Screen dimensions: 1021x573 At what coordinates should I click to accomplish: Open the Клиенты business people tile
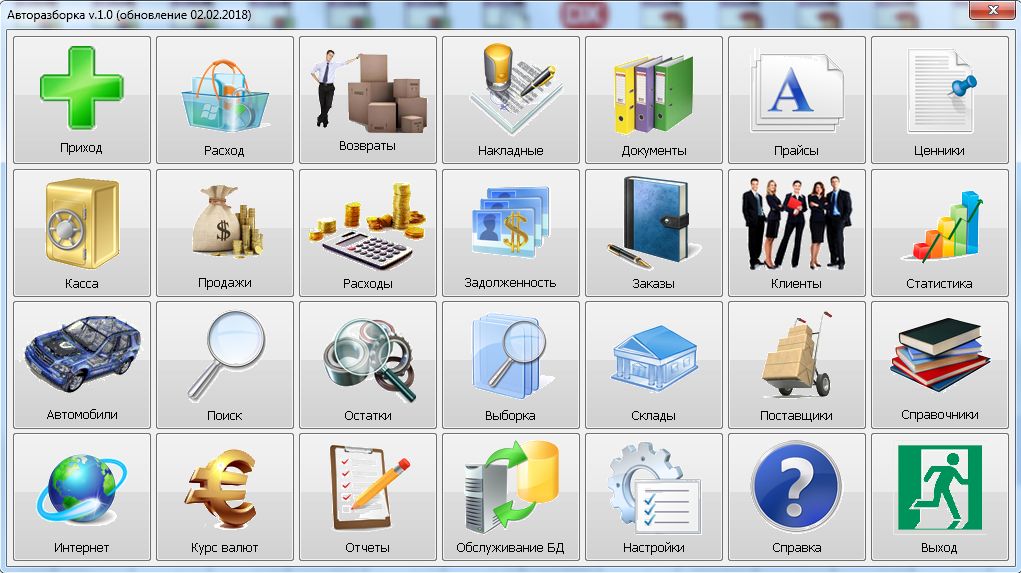click(x=796, y=233)
